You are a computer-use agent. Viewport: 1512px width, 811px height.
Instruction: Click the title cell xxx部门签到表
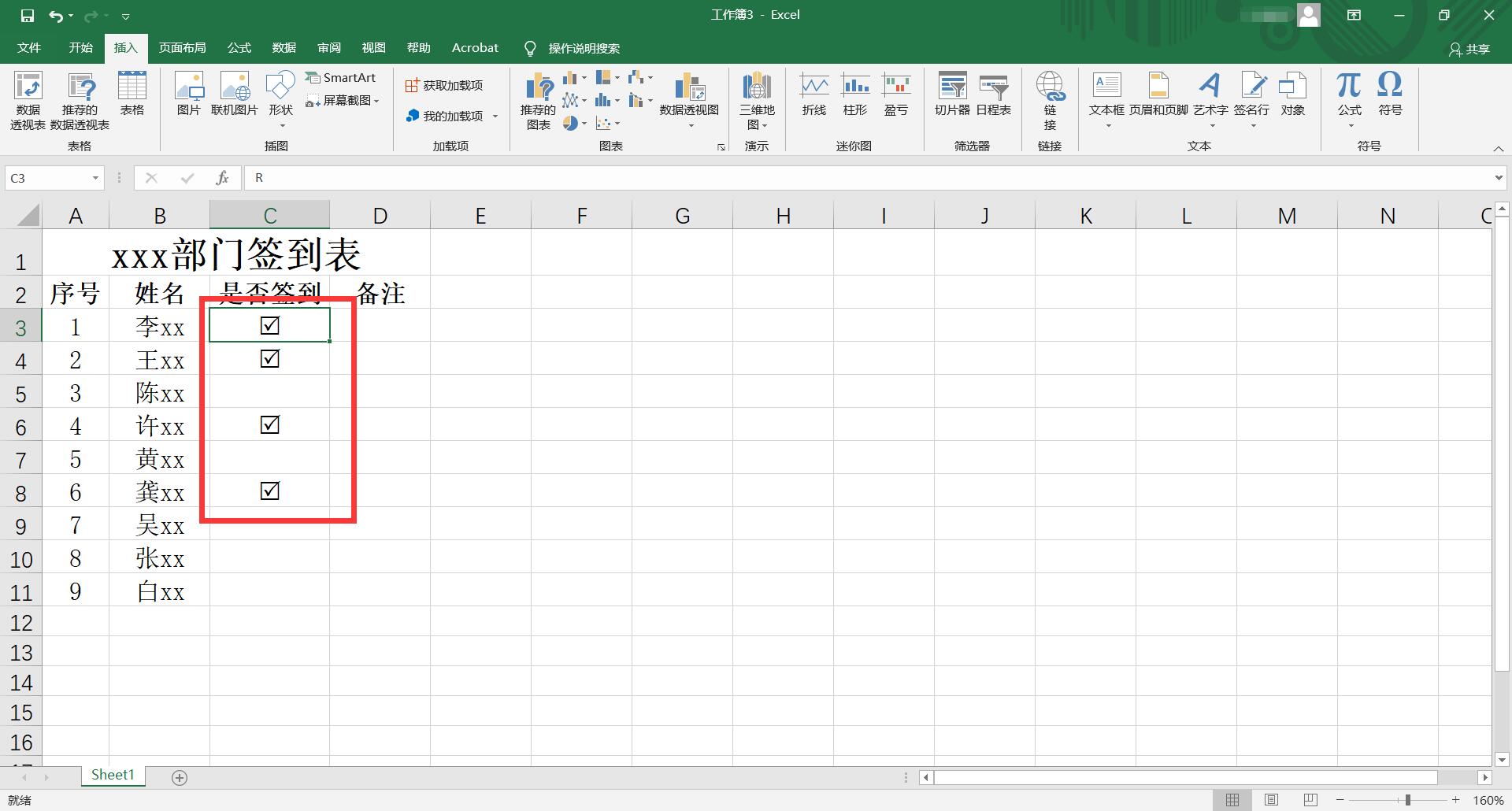pyautogui.click(x=236, y=254)
